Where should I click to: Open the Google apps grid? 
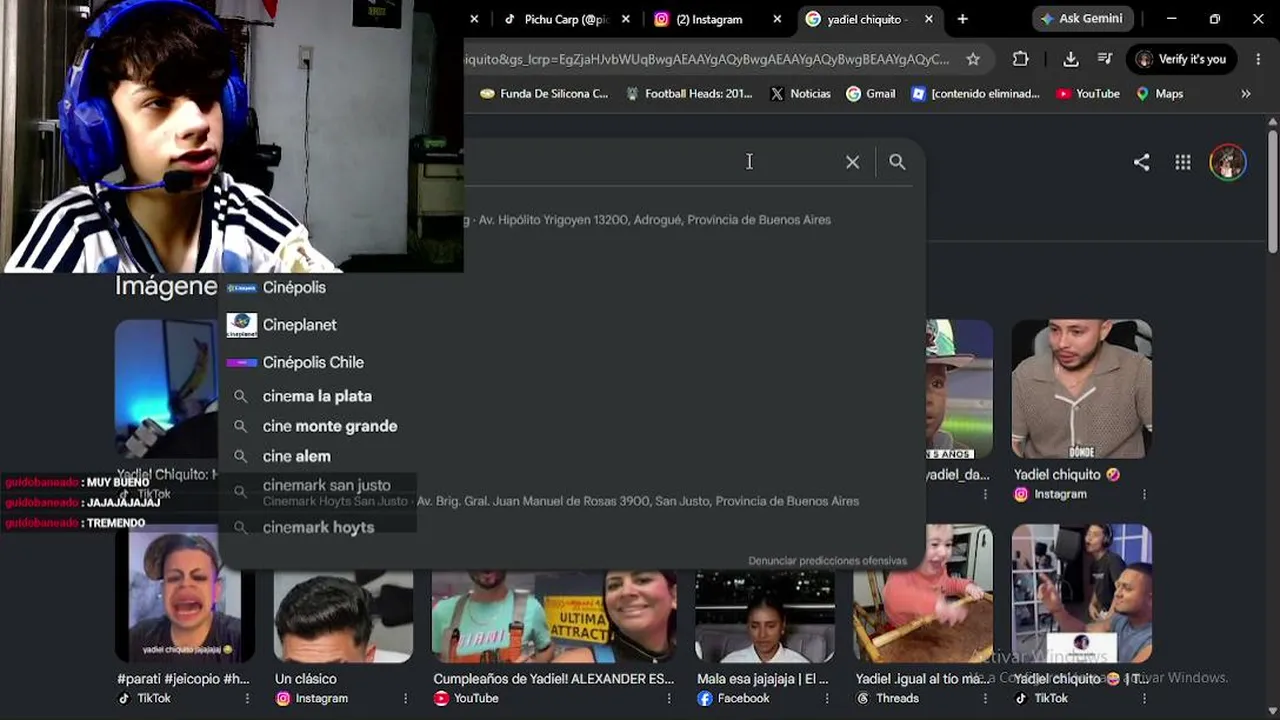pos(1183,162)
